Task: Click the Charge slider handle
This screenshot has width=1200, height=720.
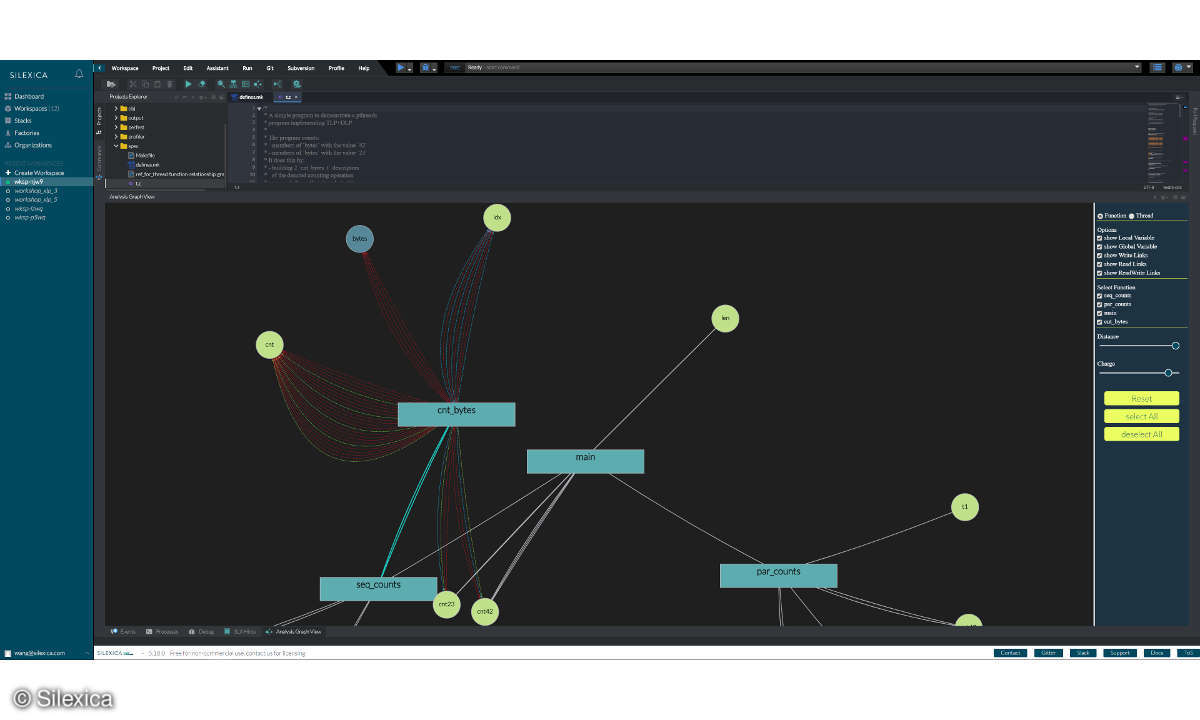Action: pyautogui.click(x=1168, y=372)
